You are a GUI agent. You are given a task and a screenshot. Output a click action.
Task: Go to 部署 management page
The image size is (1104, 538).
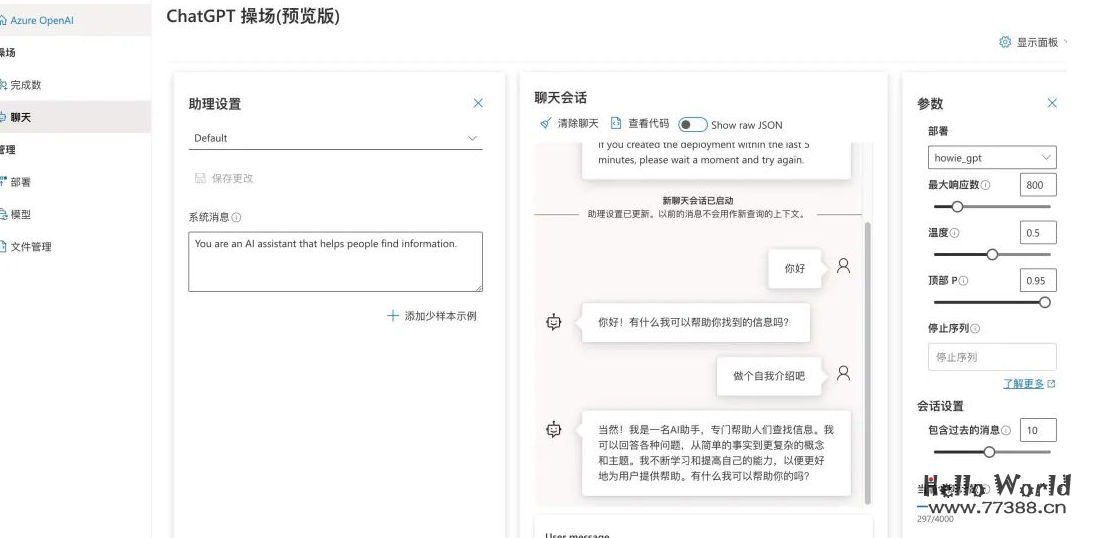pyautogui.click(x=20, y=182)
